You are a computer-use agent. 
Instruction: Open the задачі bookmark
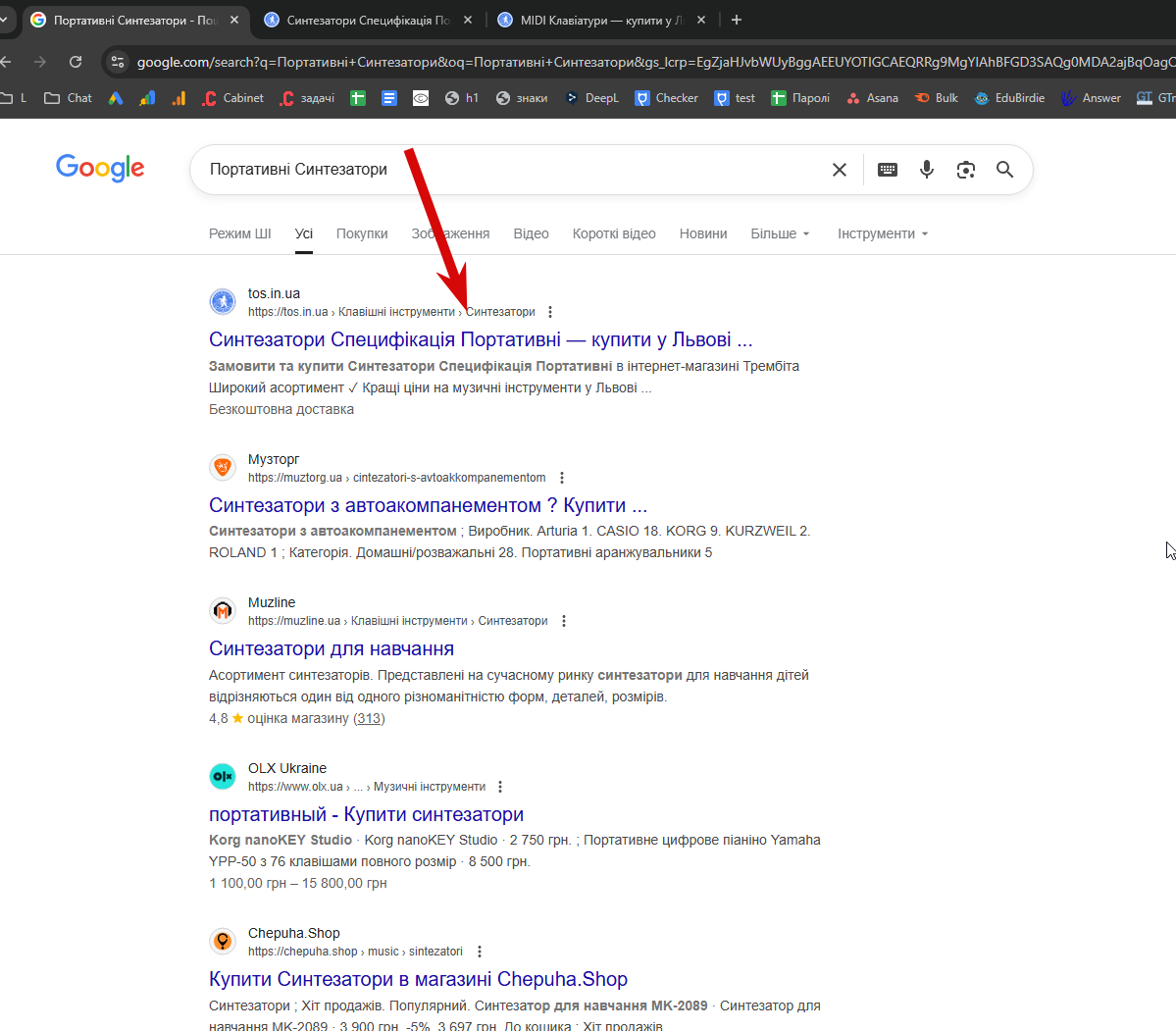(308, 98)
